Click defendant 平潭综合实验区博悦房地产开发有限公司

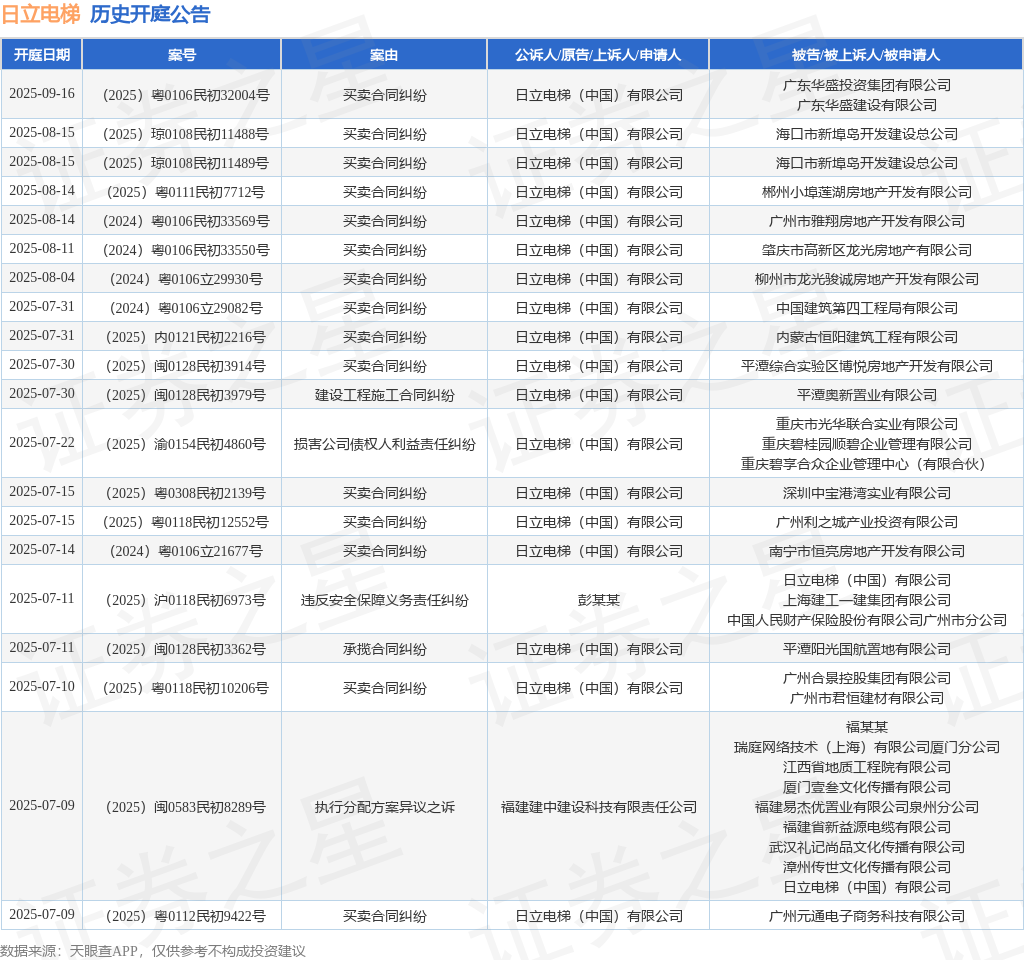pos(867,366)
